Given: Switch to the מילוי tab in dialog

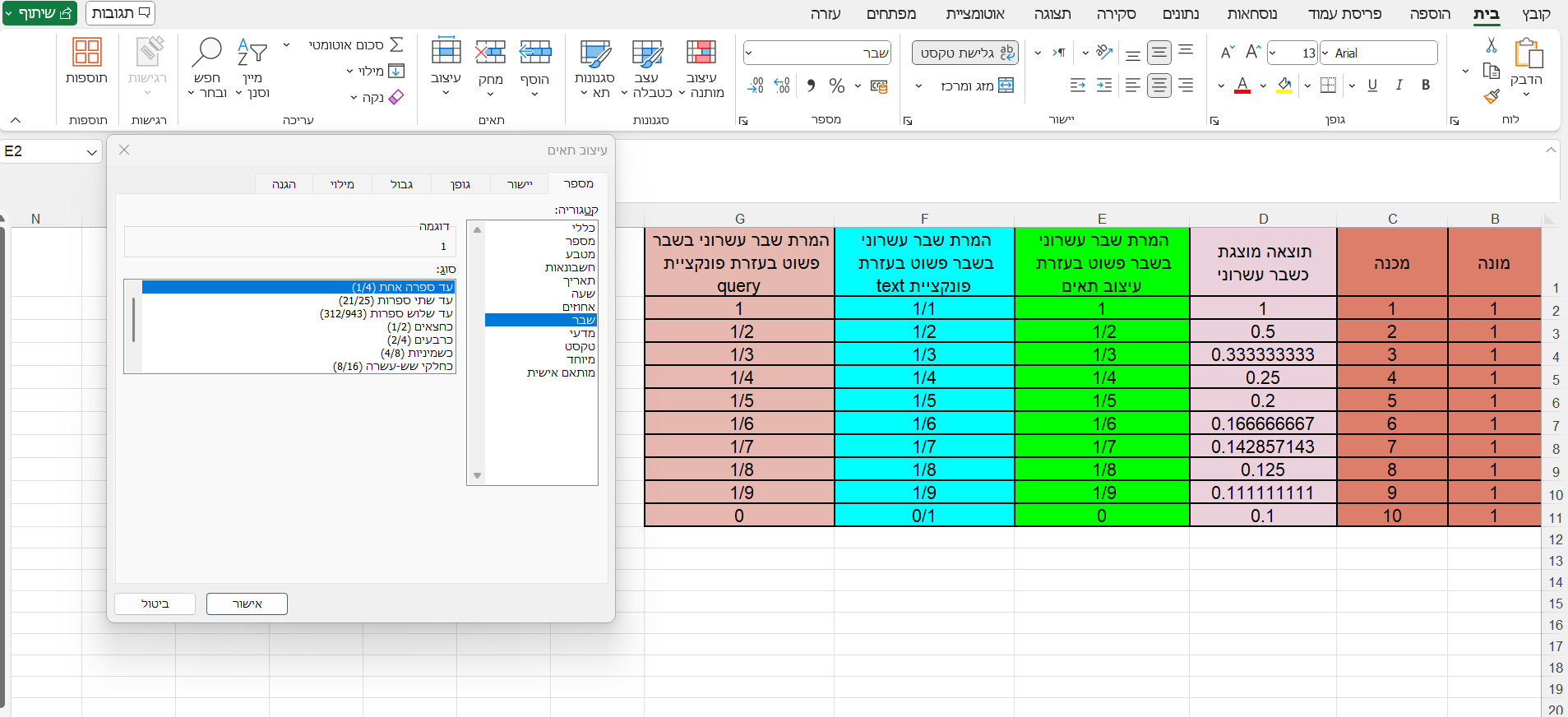Looking at the screenshot, I should click(342, 184).
